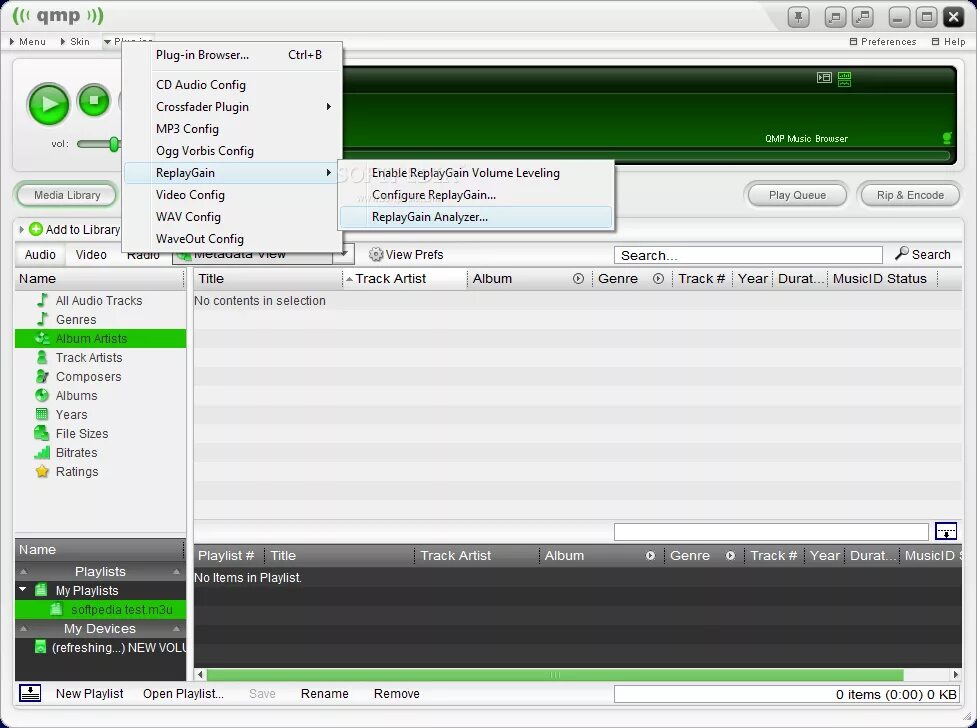
Task: Click the display video mode icon
Action: 824,77
